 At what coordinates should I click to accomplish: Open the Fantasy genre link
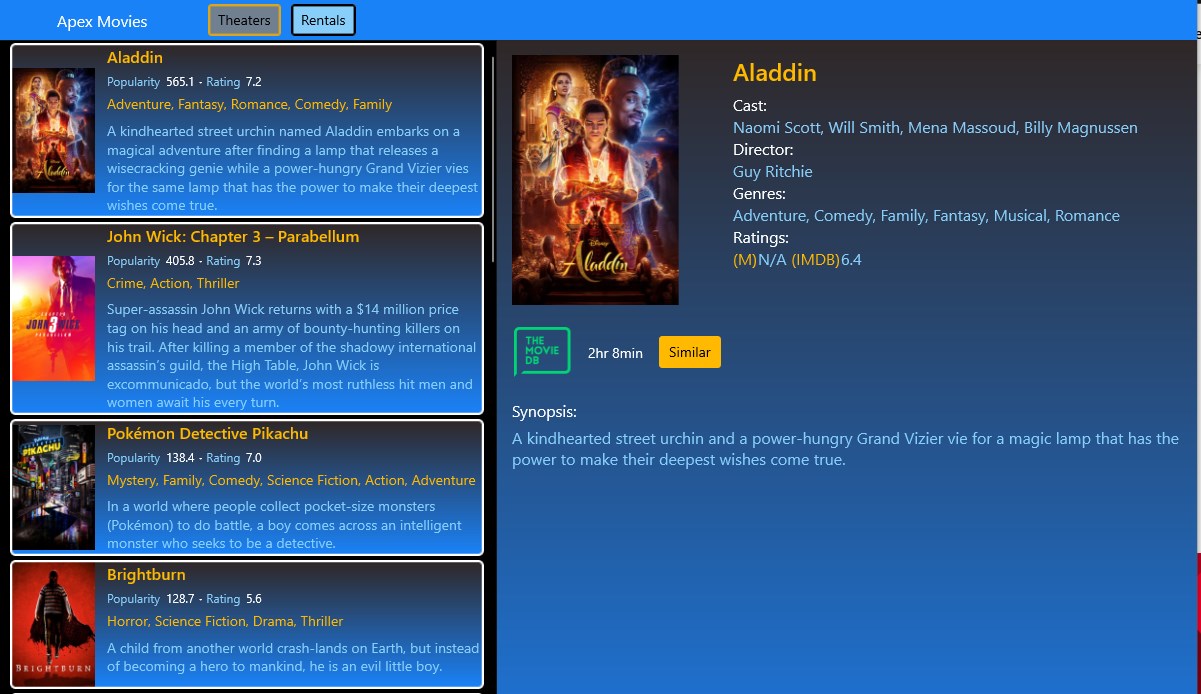click(959, 215)
